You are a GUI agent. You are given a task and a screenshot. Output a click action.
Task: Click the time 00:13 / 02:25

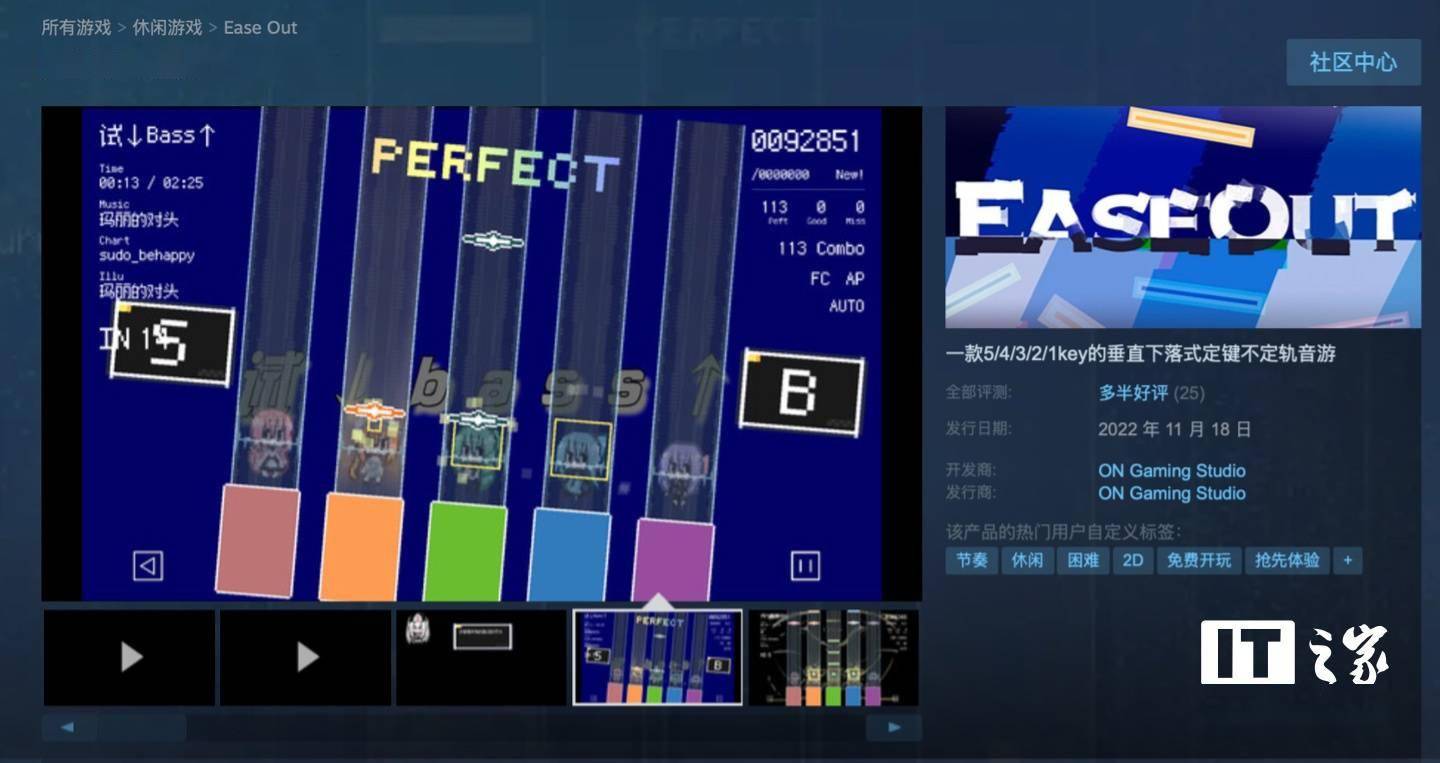[x=151, y=183]
